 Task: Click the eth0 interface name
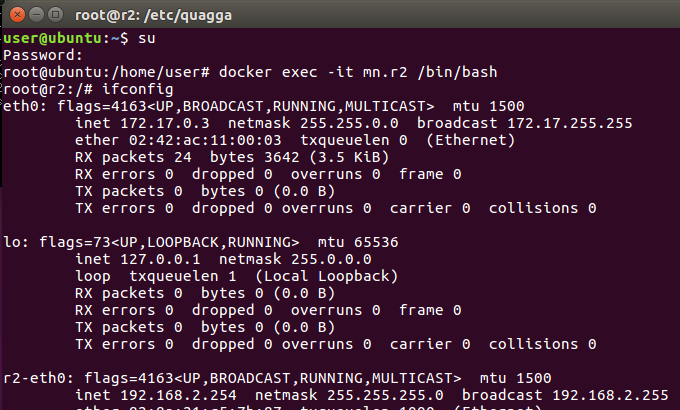pos(21,106)
